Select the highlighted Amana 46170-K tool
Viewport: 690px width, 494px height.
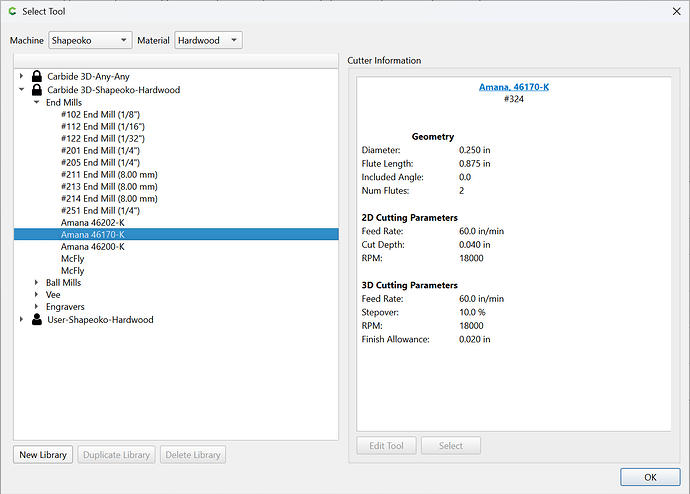pos(176,234)
